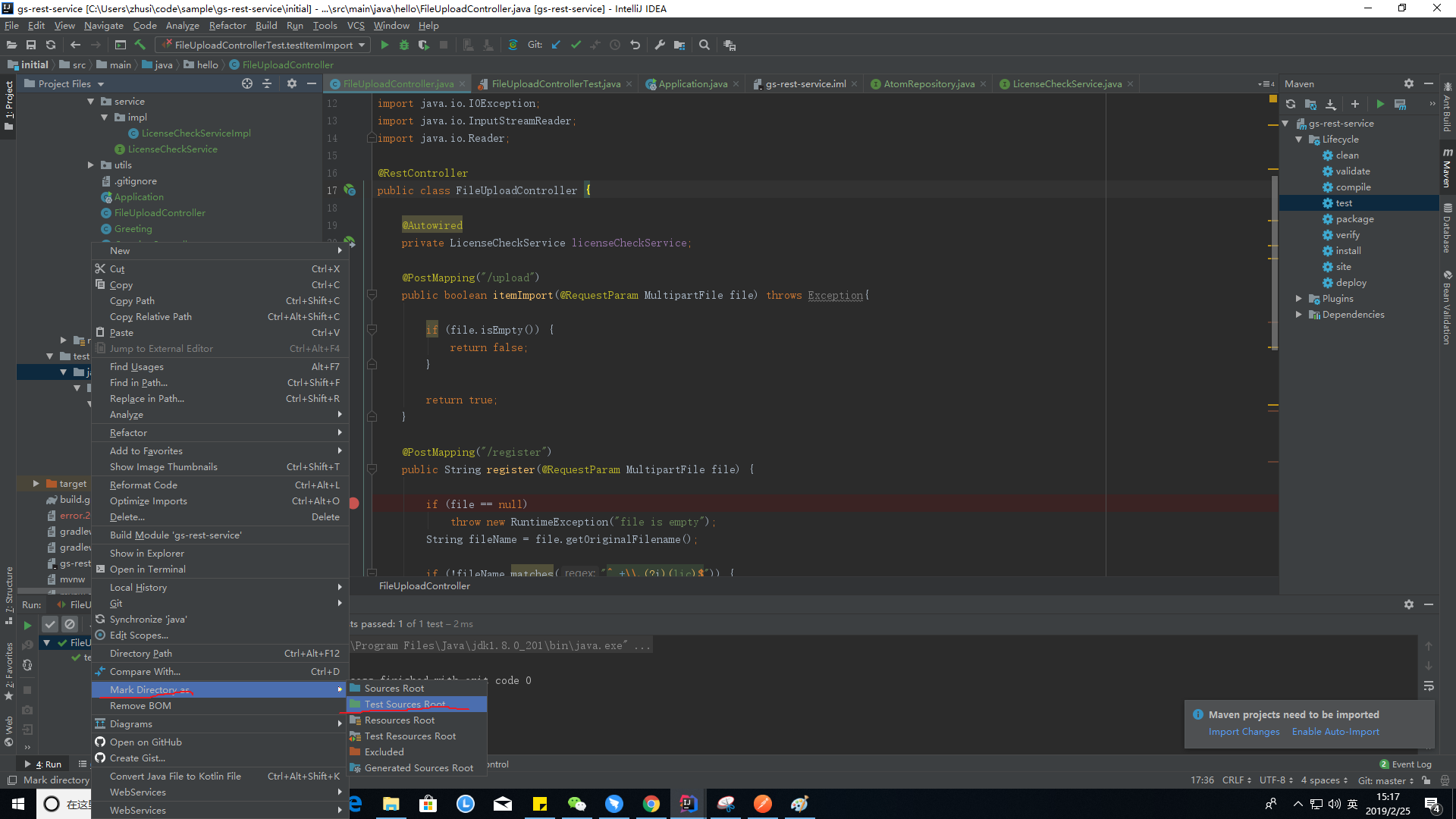Click Import Changes link
This screenshot has height=819, width=1456.
[1244, 732]
